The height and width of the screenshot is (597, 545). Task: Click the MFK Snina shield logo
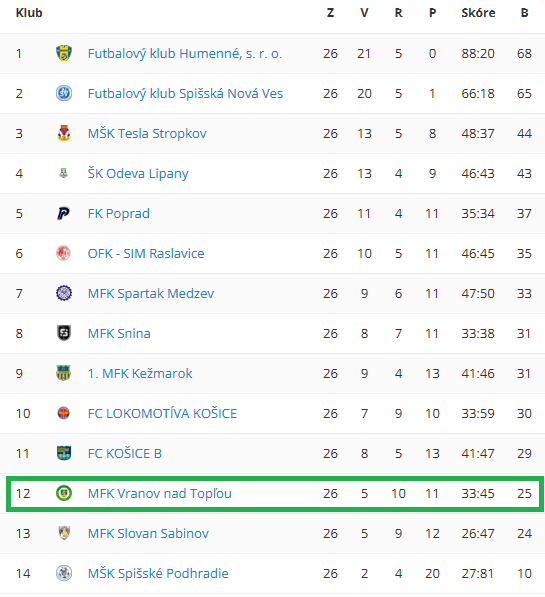pos(64,333)
